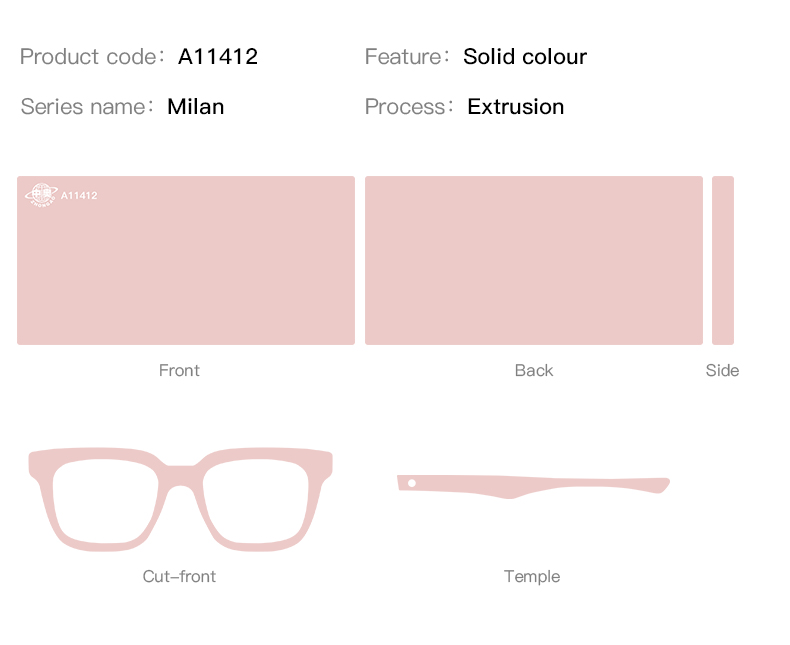
Task: Click the Feature field label
Action: (406, 56)
